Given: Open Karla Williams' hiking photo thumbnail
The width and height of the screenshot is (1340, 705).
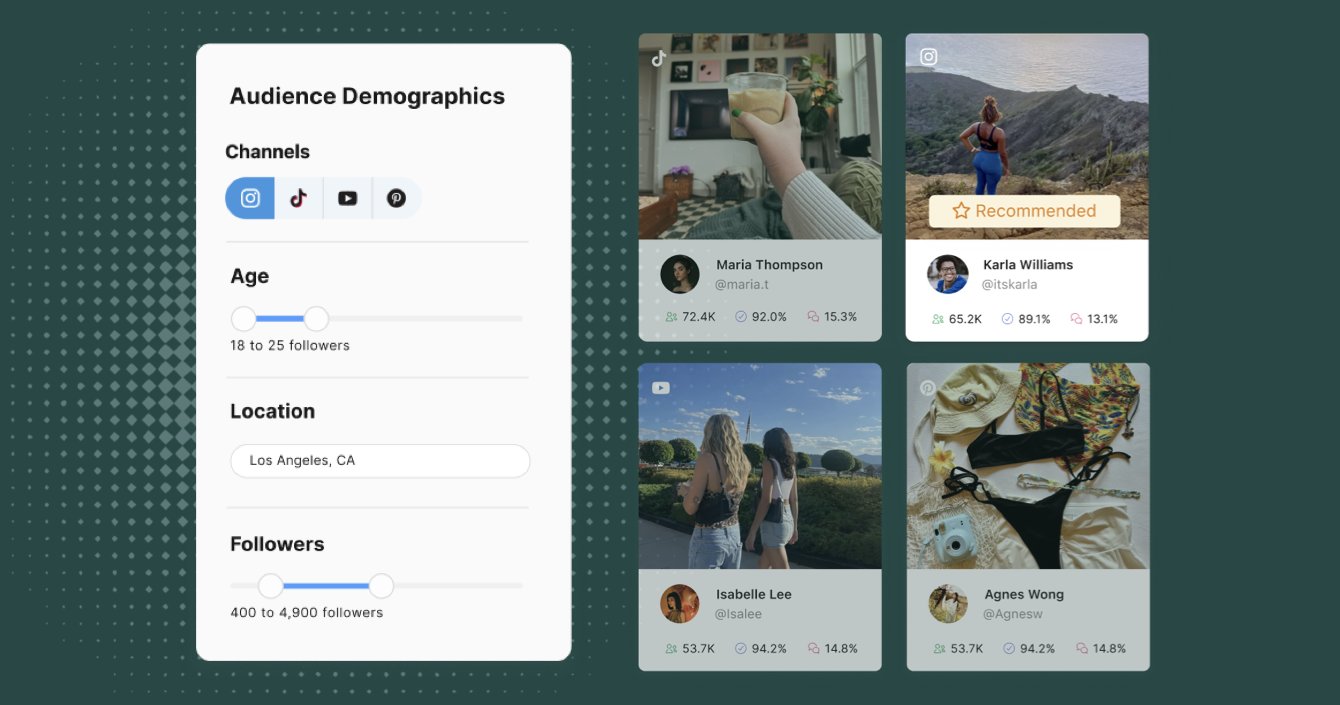Looking at the screenshot, I should pos(1027,137).
